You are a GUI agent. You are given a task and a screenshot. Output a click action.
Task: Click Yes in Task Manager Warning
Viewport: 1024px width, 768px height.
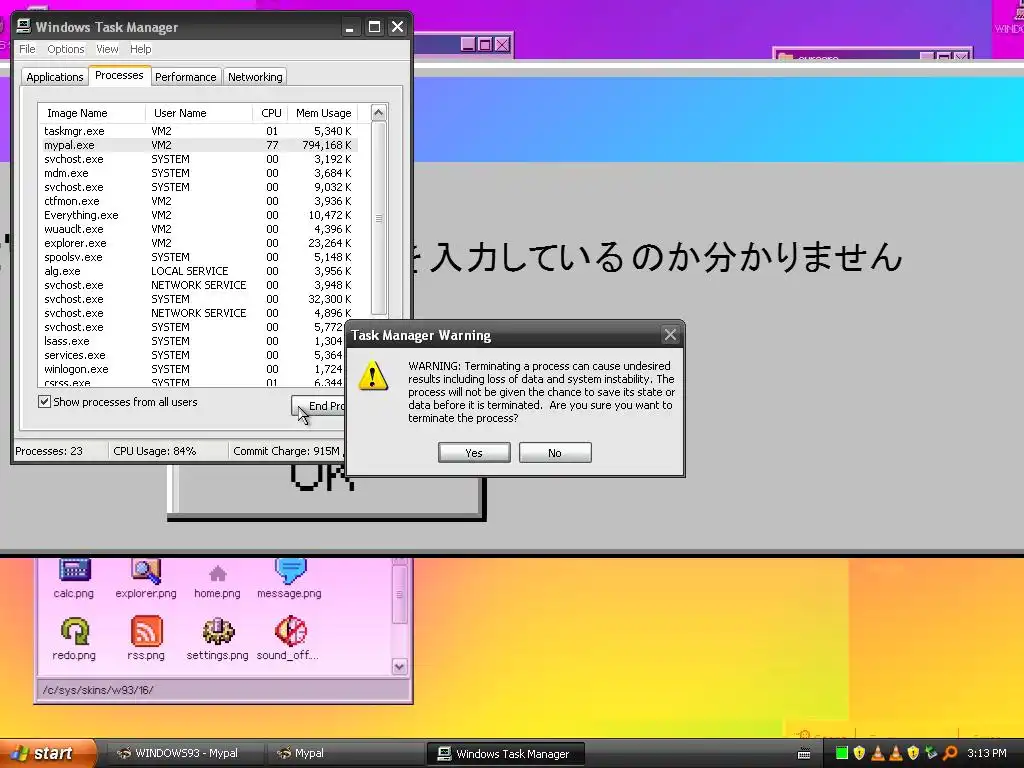[474, 453]
